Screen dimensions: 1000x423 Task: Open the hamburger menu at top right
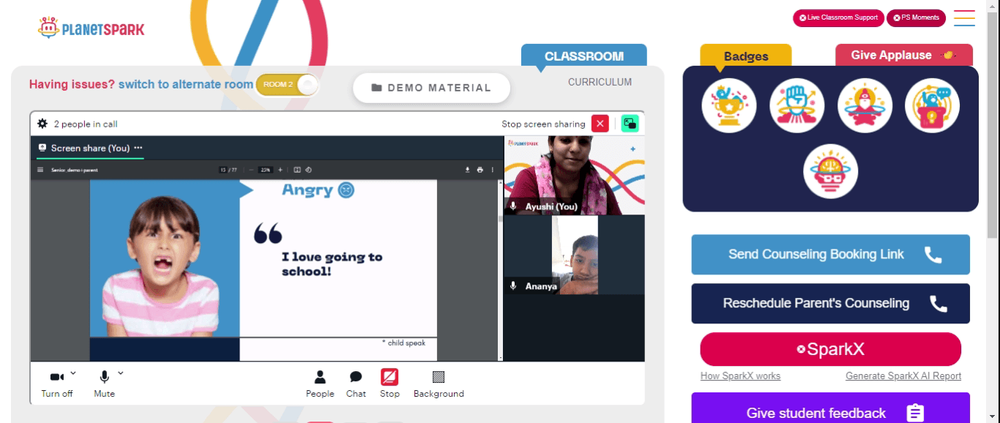tap(964, 18)
